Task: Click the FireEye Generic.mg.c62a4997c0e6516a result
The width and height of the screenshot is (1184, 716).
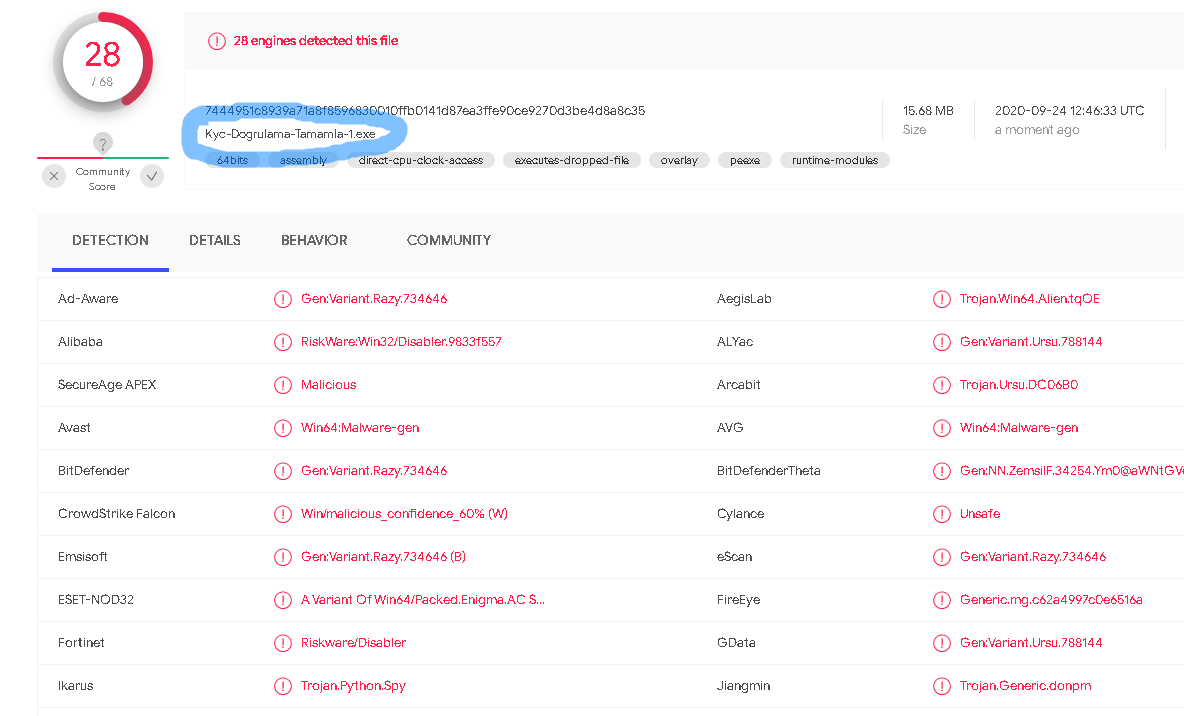Action: click(1051, 600)
